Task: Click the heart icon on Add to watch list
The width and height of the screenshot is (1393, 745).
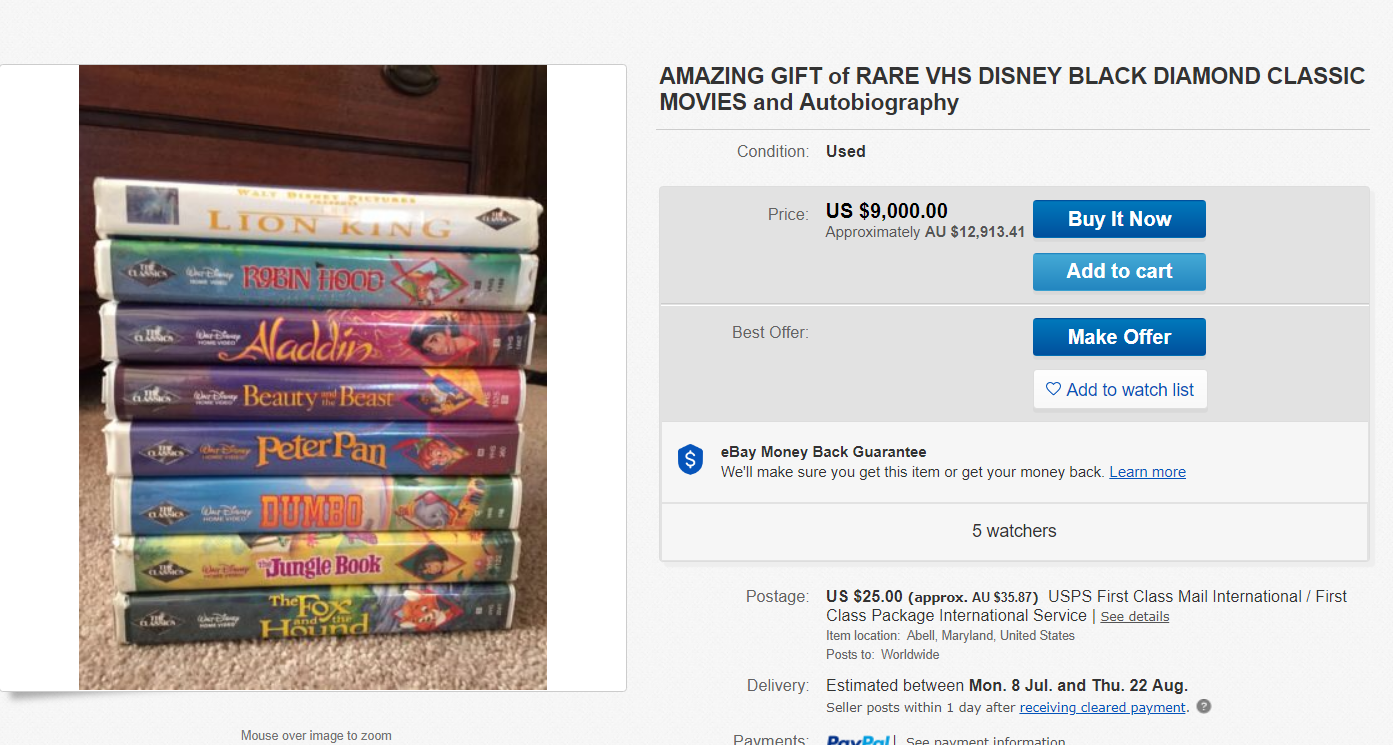Action: [1053, 389]
